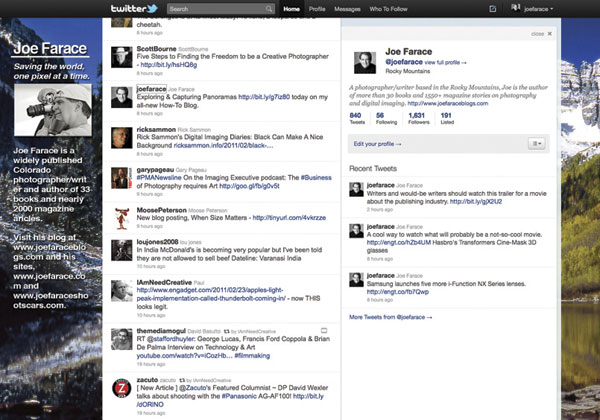Open the Profile tab
The height and width of the screenshot is (420, 600).
pyautogui.click(x=317, y=9)
